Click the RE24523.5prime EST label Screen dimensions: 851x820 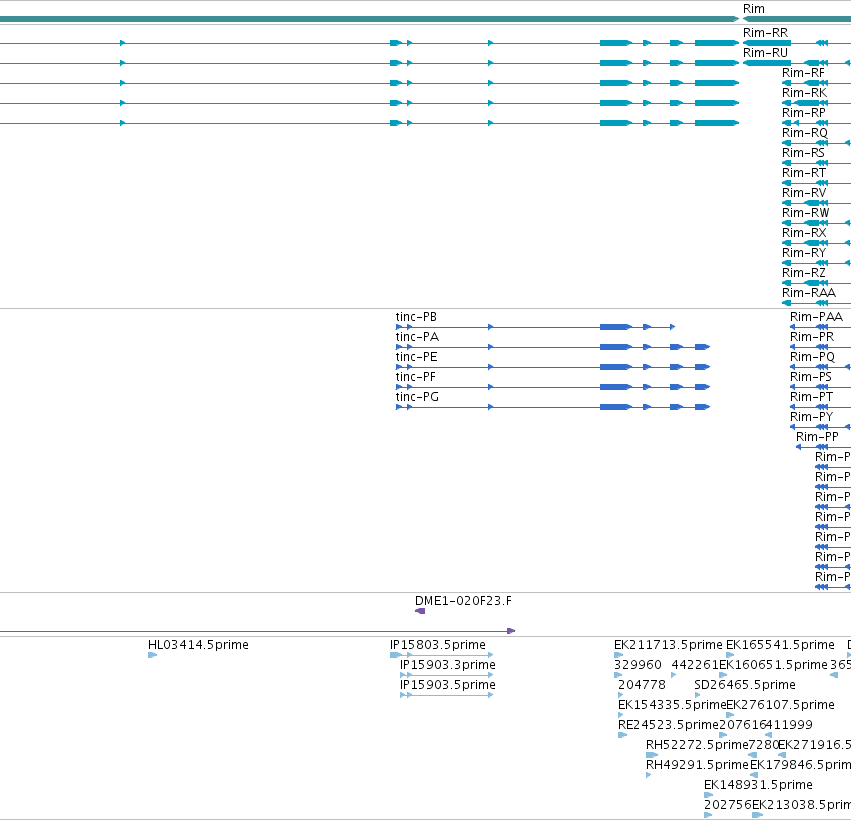coord(668,726)
